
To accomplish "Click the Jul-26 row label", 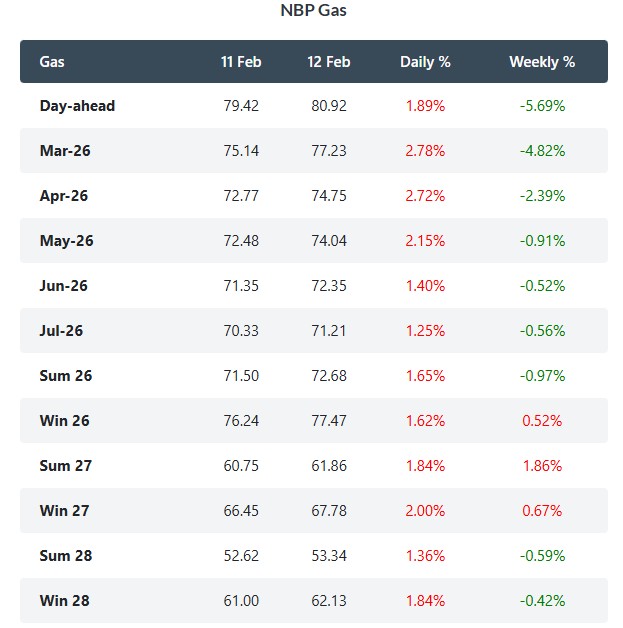I will [x=63, y=330].
